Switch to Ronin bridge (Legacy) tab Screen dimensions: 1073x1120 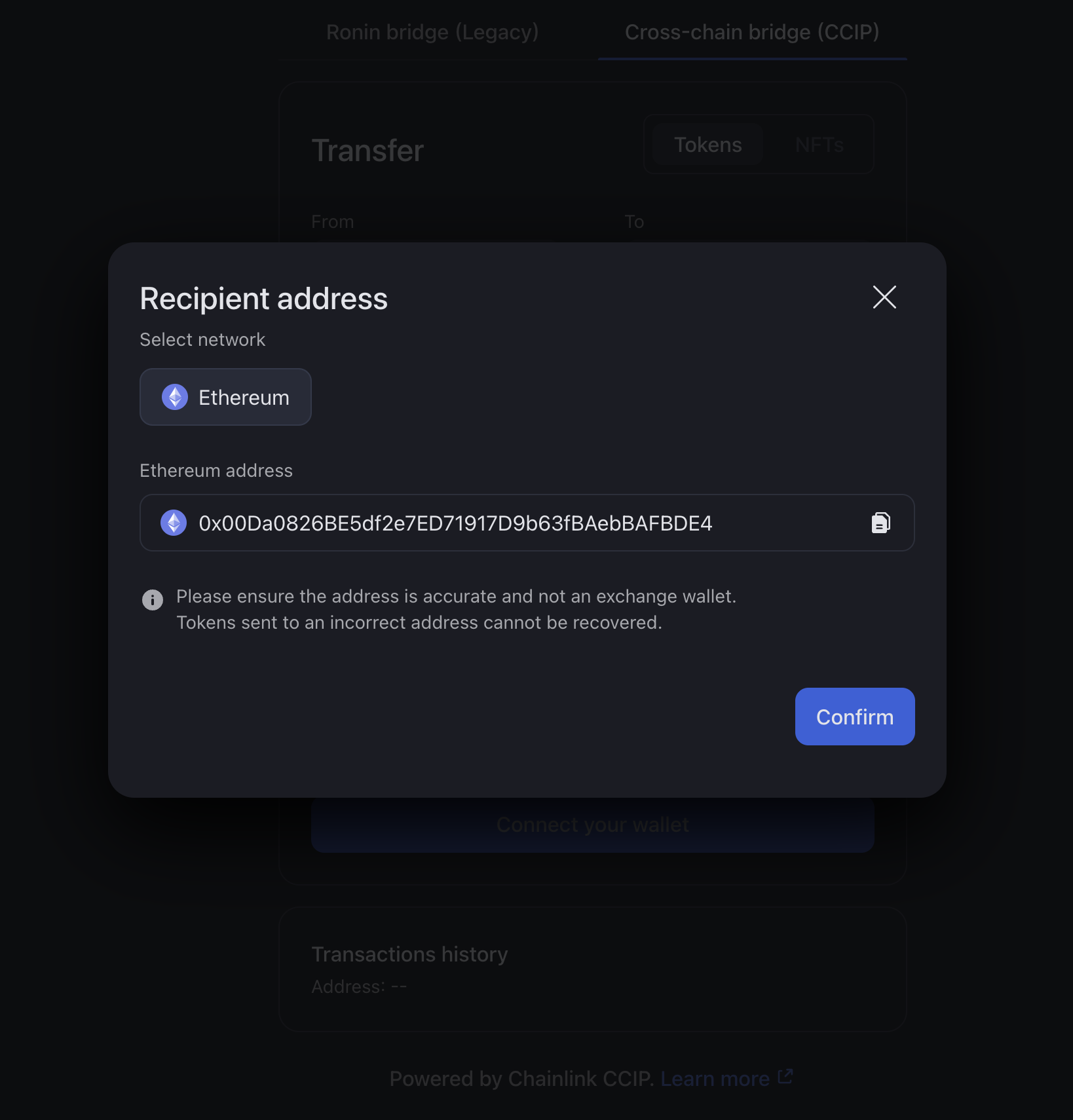pos(432,32)
